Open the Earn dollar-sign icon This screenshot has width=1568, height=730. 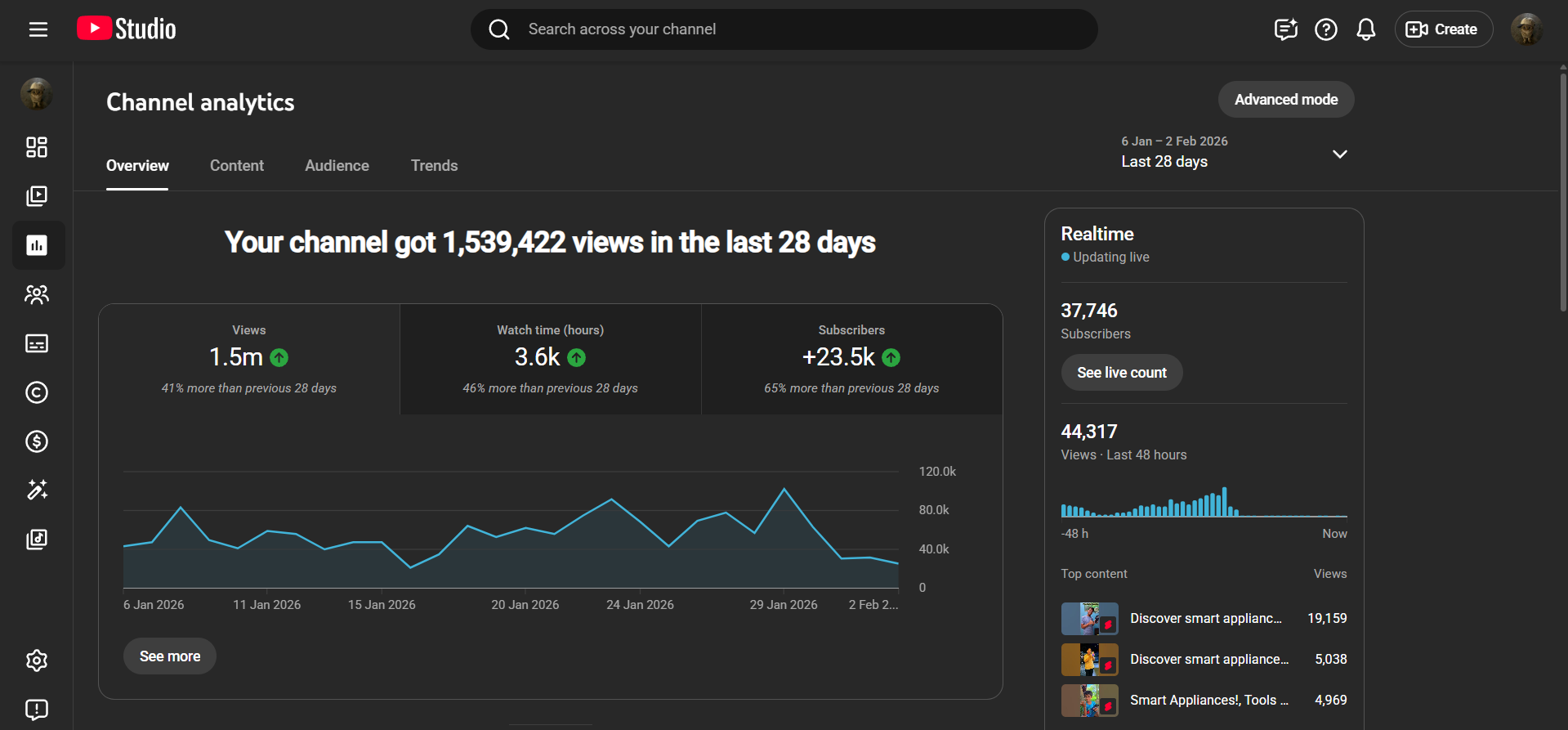(37, 441)
